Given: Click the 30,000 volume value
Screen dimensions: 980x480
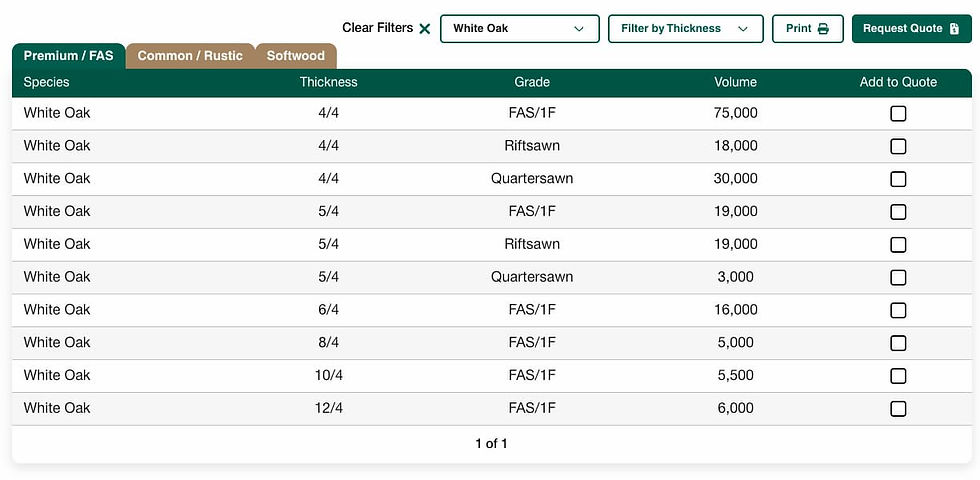Looking at the screenshot, I should click(x=736, y=179).
